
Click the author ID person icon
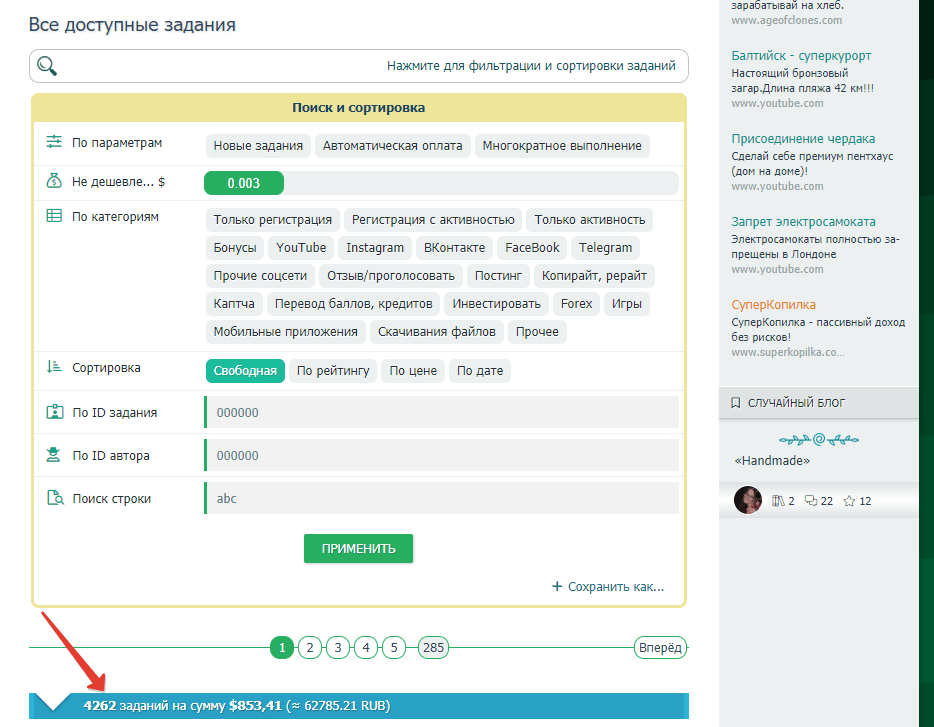[x=54, y=455]
